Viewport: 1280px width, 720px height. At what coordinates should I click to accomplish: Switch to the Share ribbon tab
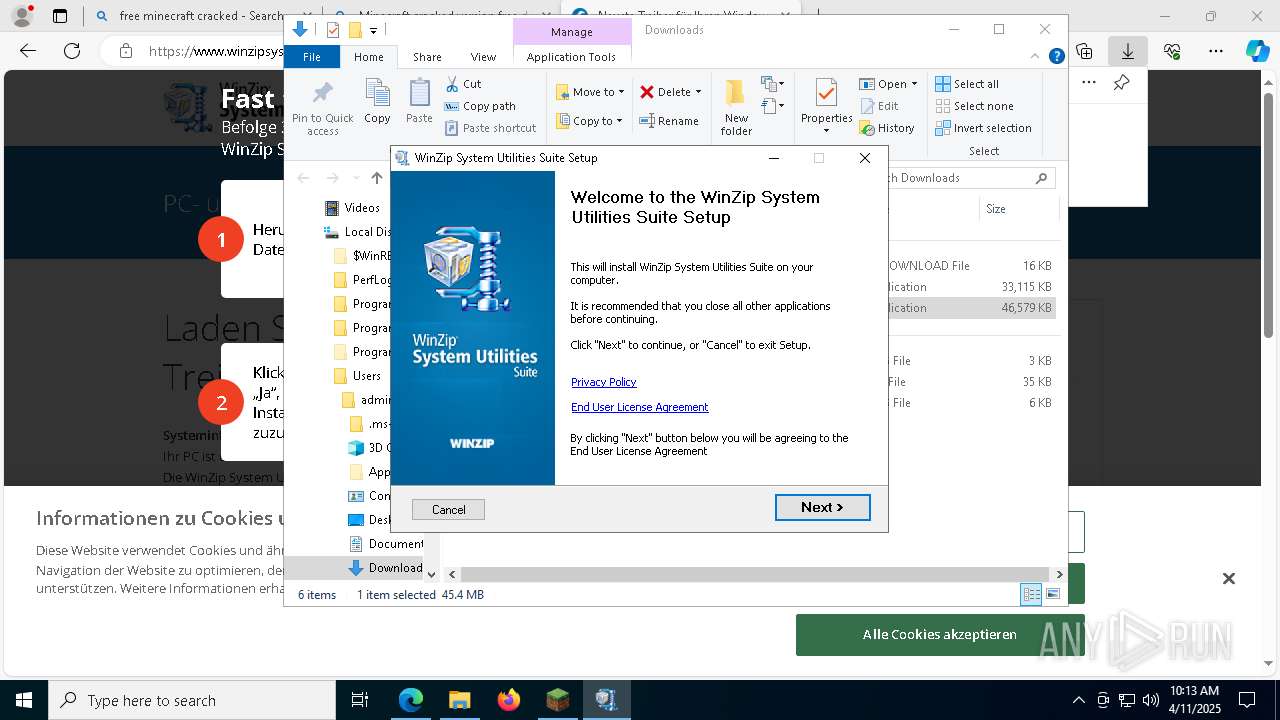[427, 57]
